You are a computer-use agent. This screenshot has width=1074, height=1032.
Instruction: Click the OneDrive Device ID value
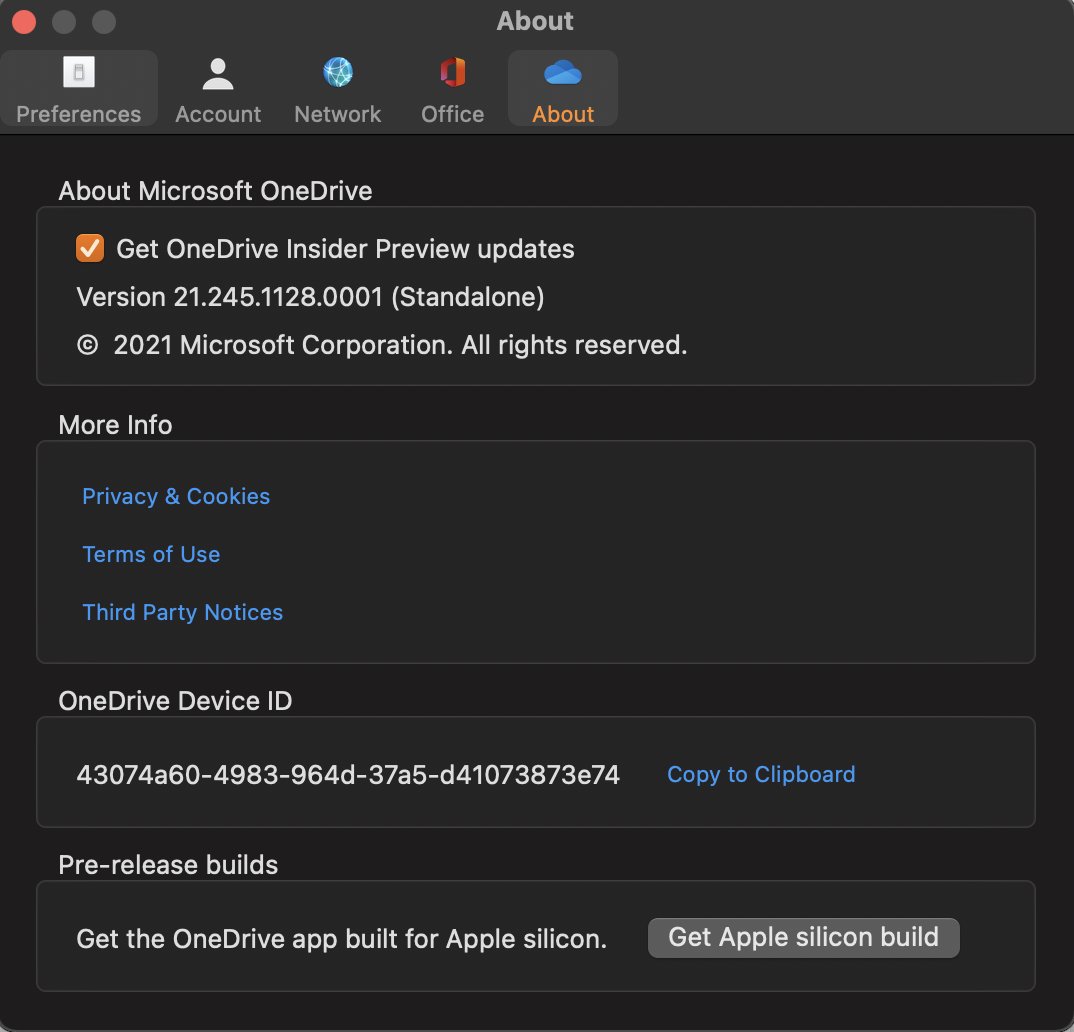pos(348,775)
